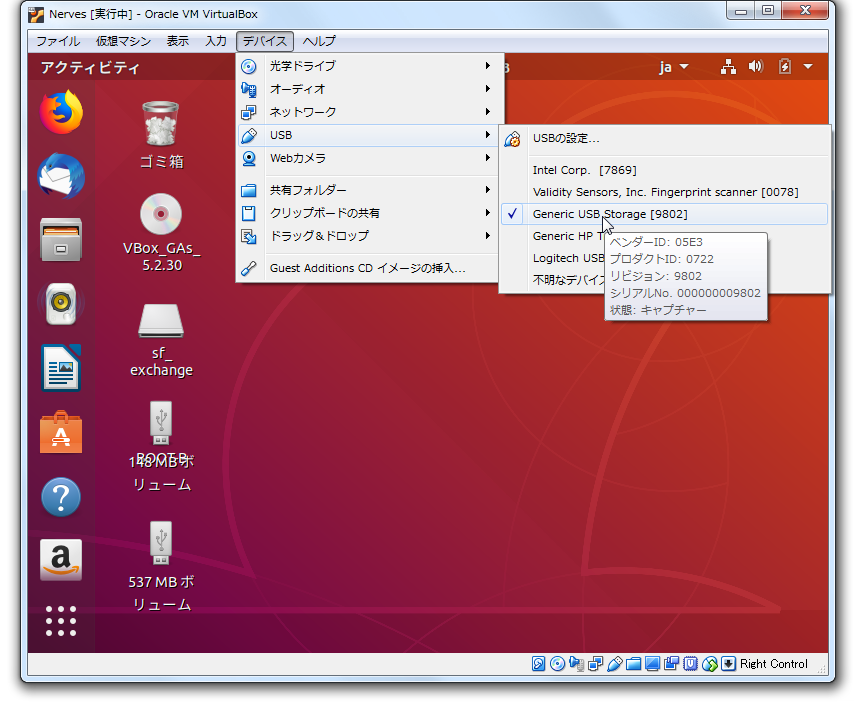Screen dimensions: 856x703
Task: Select the 148 MB volume USB icon
Action: [161, 446]
